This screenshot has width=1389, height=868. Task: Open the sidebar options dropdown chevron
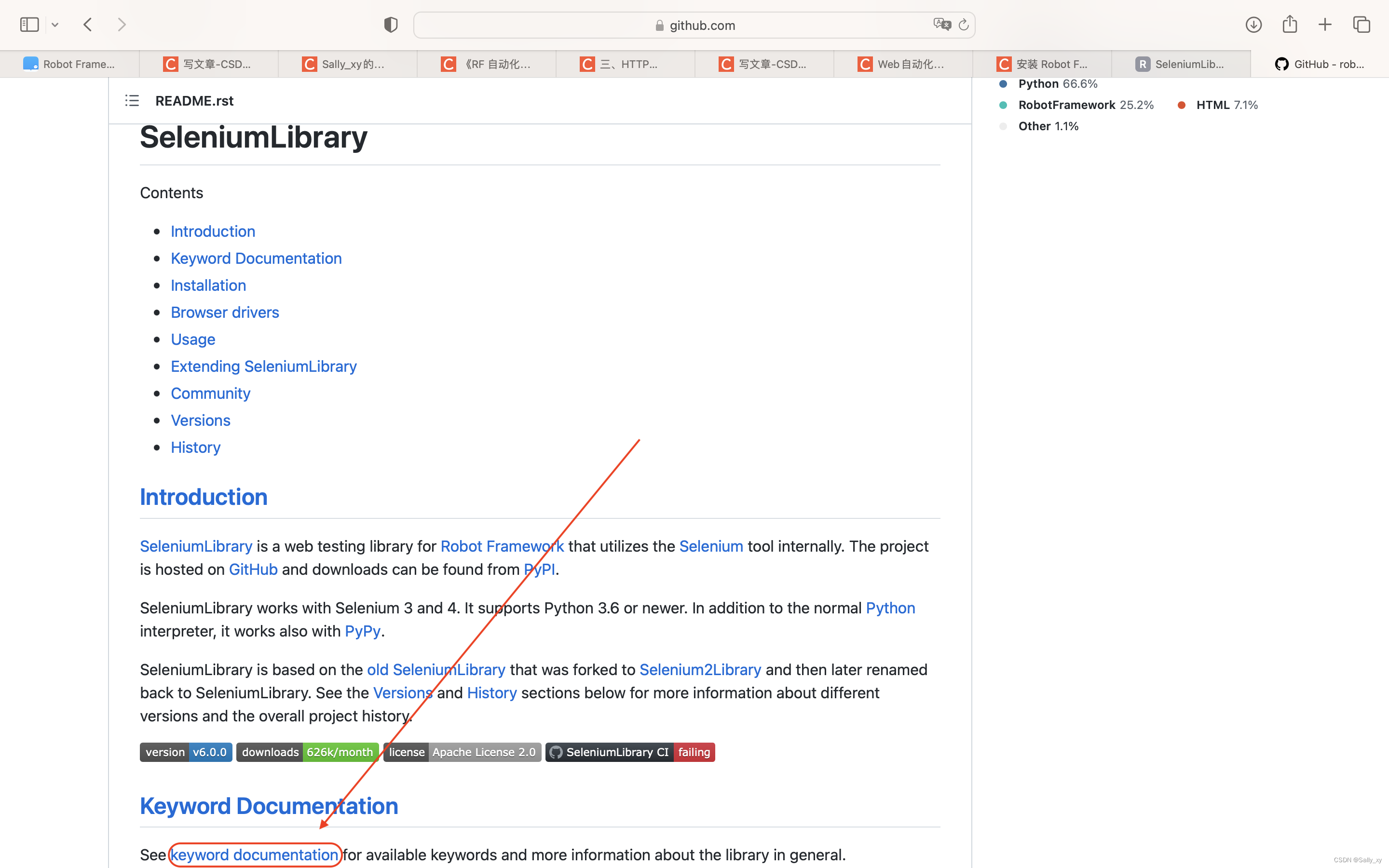(55, 25)
